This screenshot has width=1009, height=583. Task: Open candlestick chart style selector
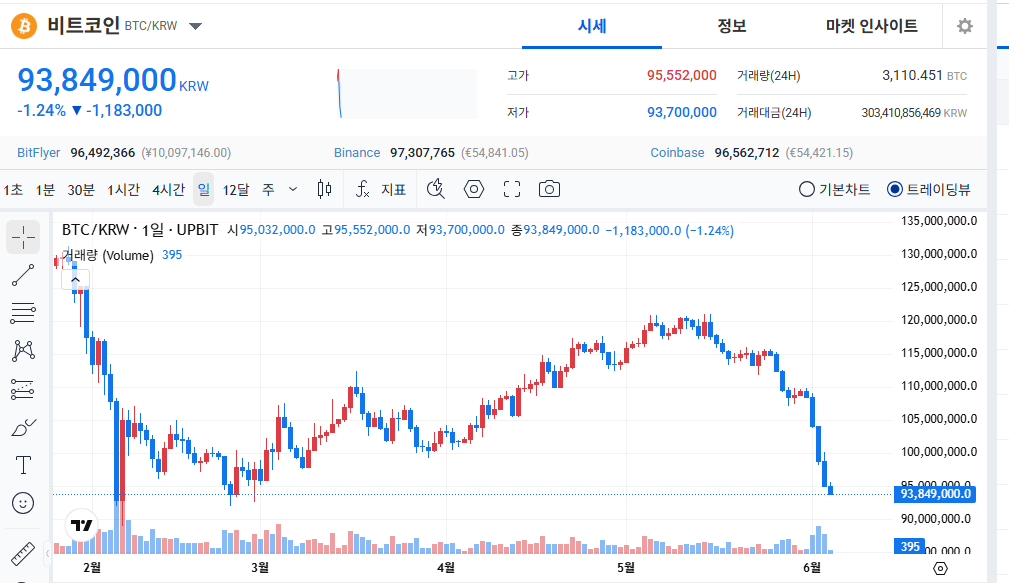click(x=324, y=189)
